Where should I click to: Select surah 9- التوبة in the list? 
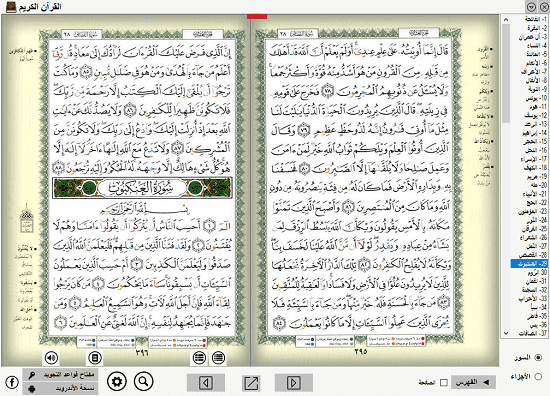tap(536, 89)
